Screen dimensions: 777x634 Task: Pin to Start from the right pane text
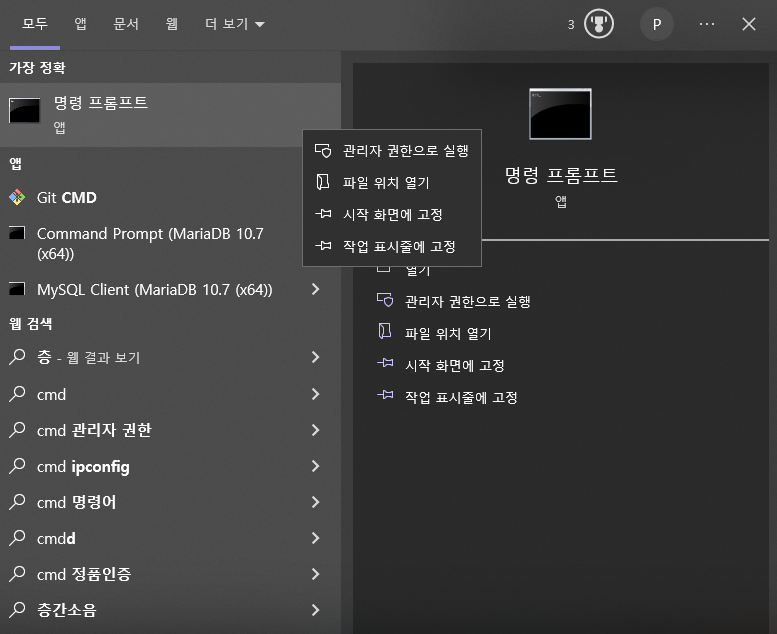(455, 365)
